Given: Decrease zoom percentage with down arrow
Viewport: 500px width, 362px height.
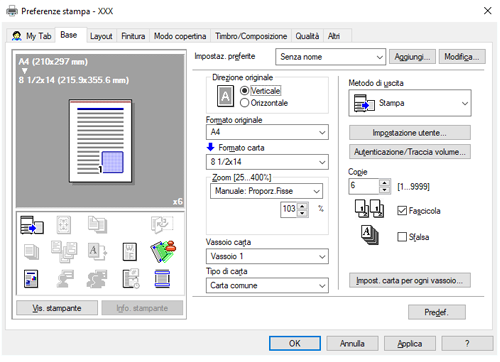Looking at the screenshot, I should click(x=302, y=213).
